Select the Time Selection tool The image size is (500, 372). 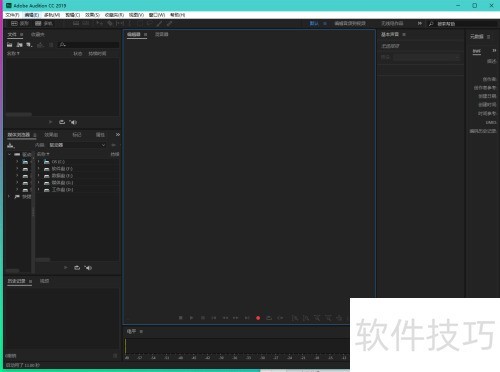(x=130, y=23)
